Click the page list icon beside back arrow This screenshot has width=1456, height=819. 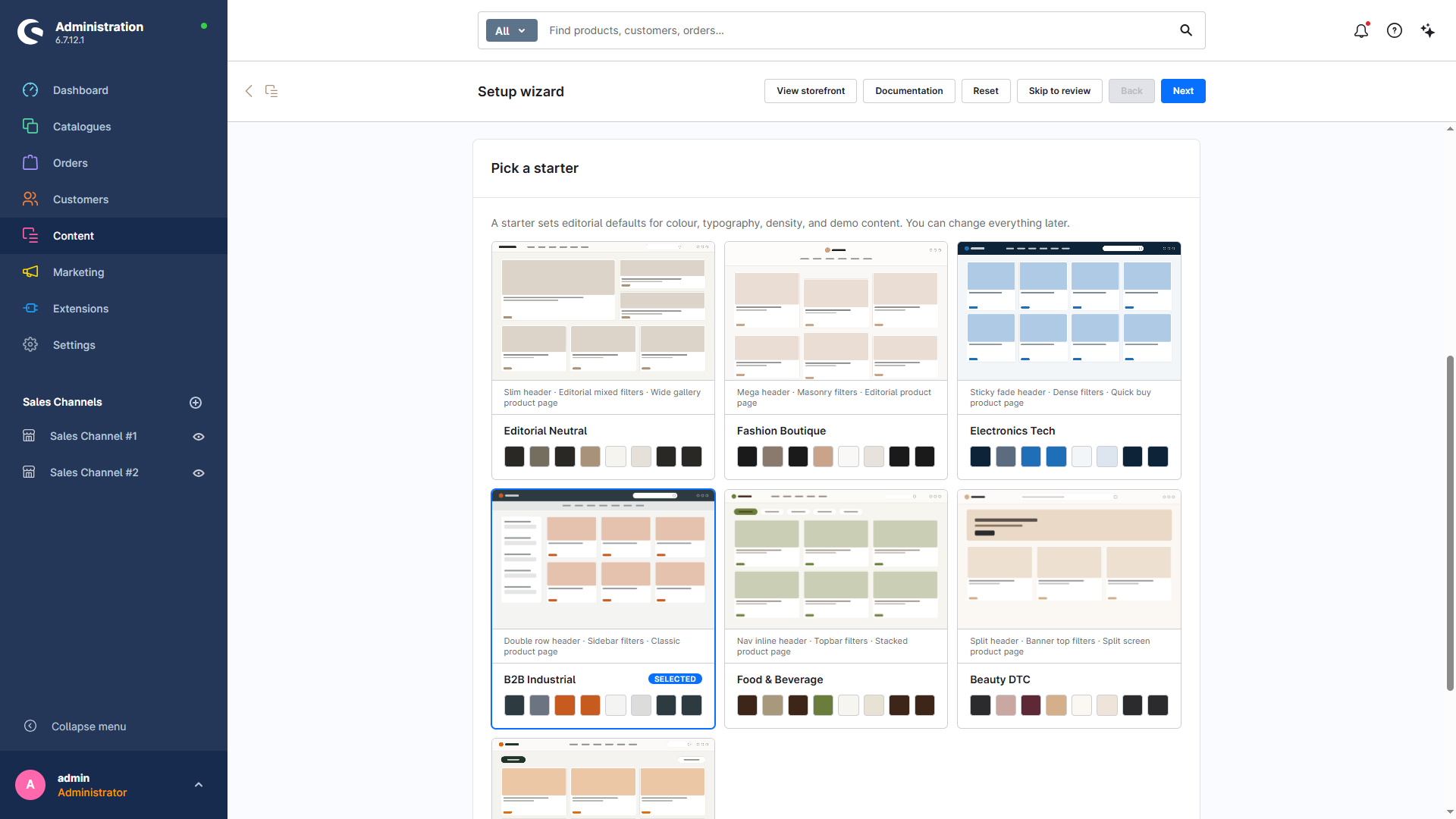pos(271,91)
